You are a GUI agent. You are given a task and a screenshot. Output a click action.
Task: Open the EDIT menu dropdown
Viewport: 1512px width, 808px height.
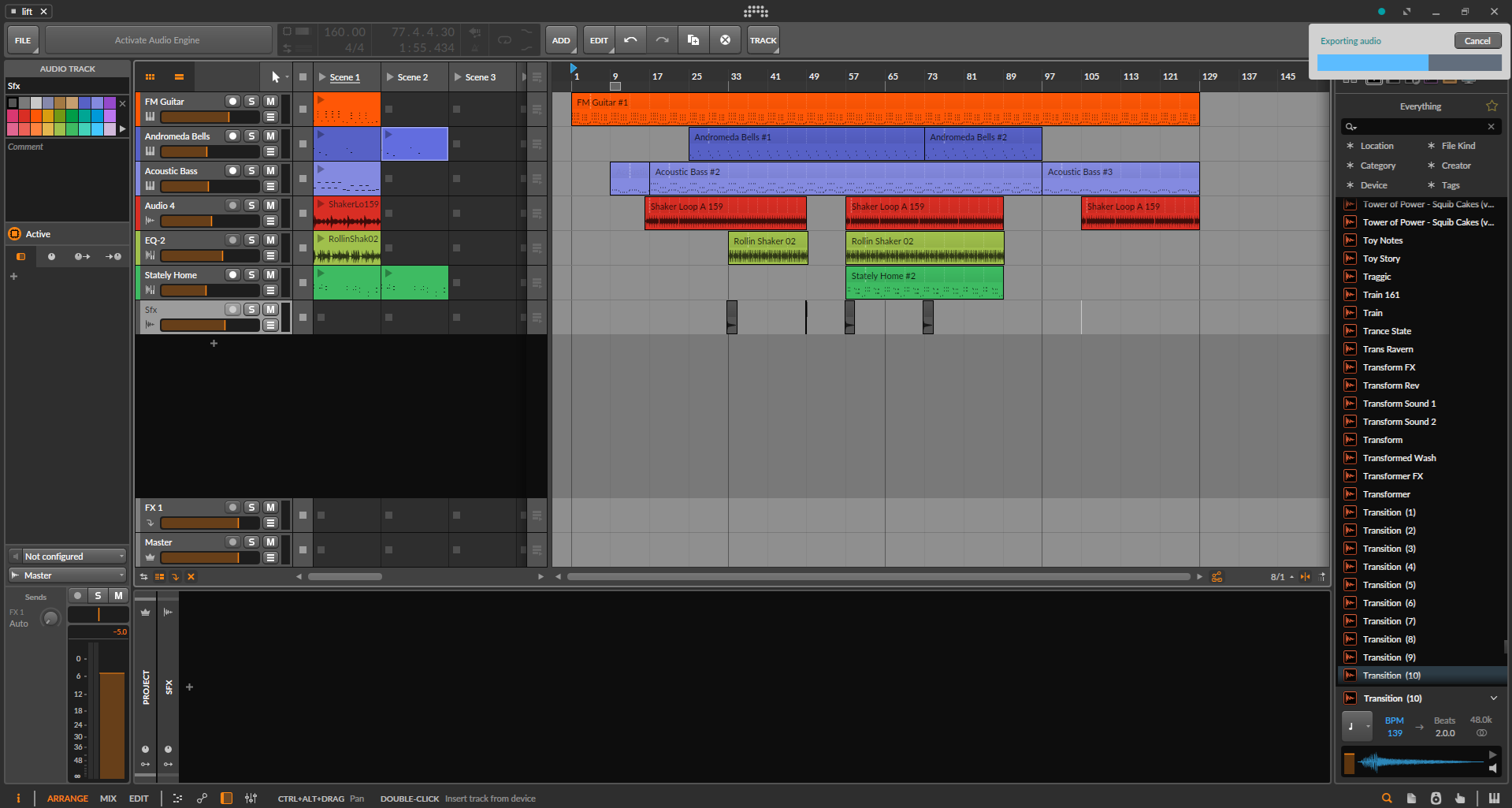(599, 40)
